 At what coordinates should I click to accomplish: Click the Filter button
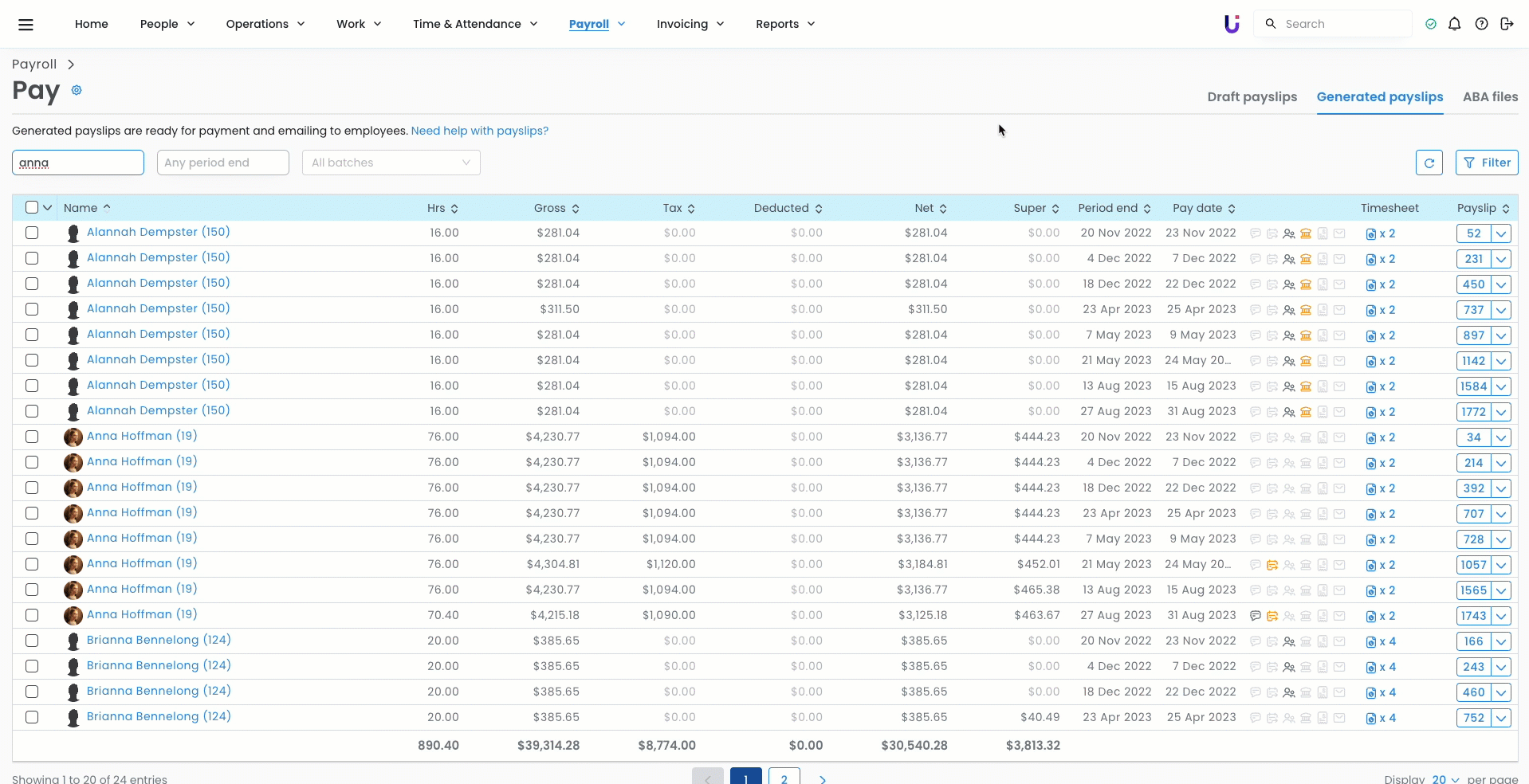point(1487,163)
